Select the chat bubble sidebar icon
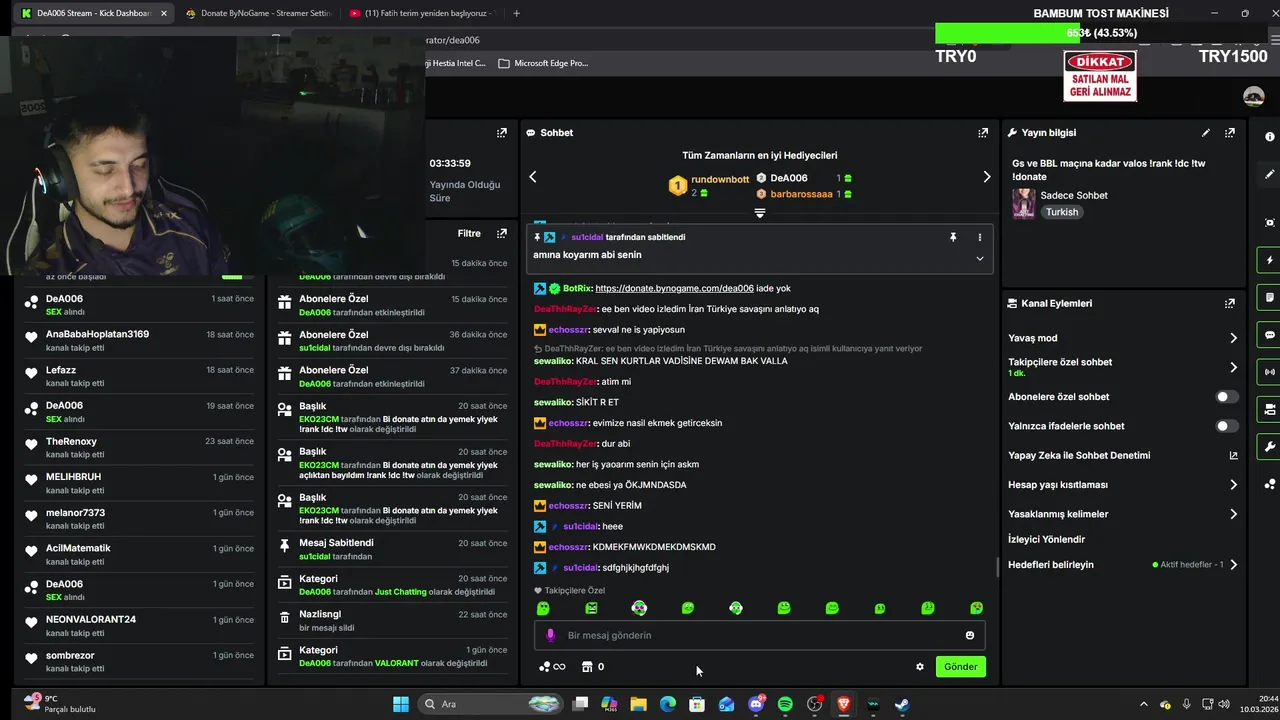Screen dimensions: 1280x720 tap(1270, 335)
